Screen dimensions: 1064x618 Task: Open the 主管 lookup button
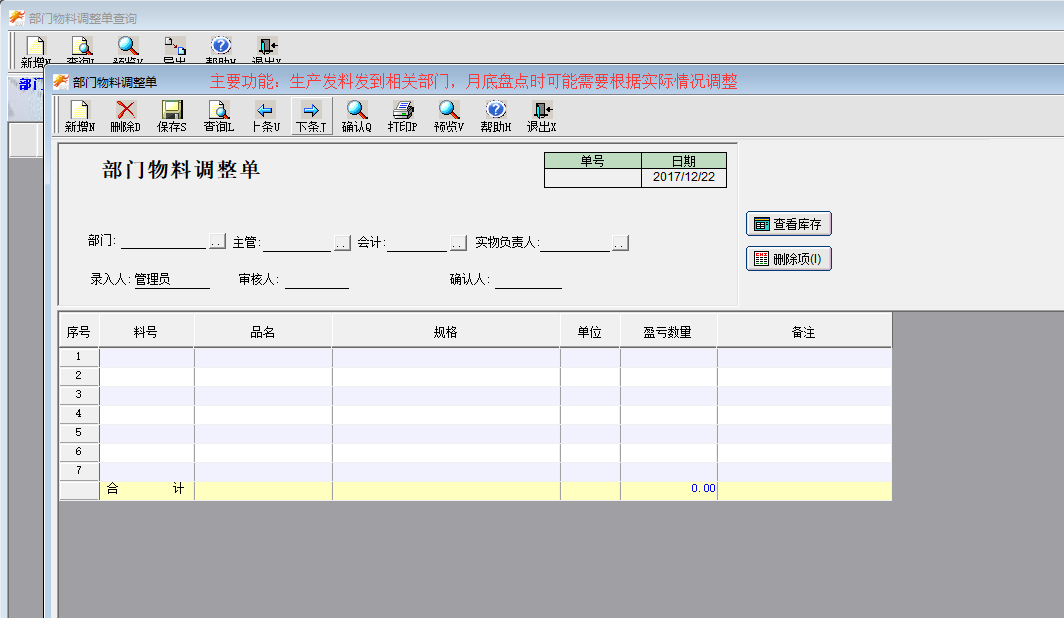(x=342, y=243)
